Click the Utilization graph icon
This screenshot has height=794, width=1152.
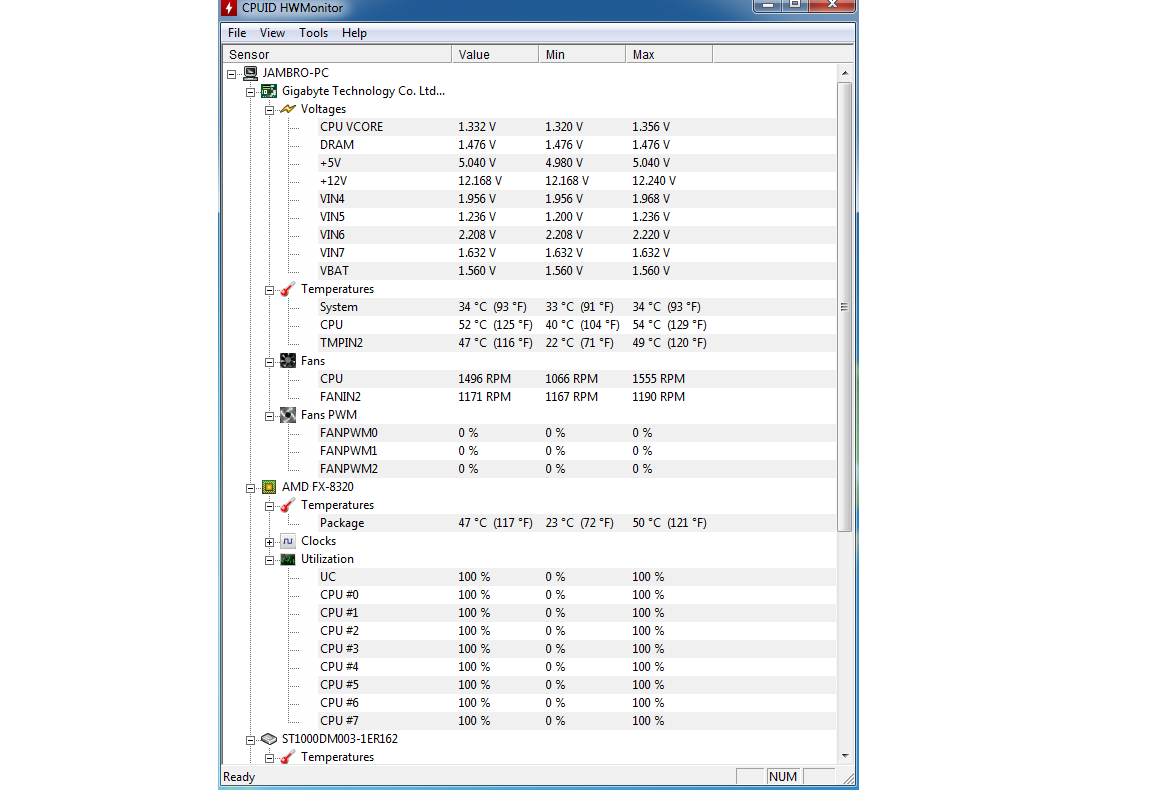click(288, 559)
